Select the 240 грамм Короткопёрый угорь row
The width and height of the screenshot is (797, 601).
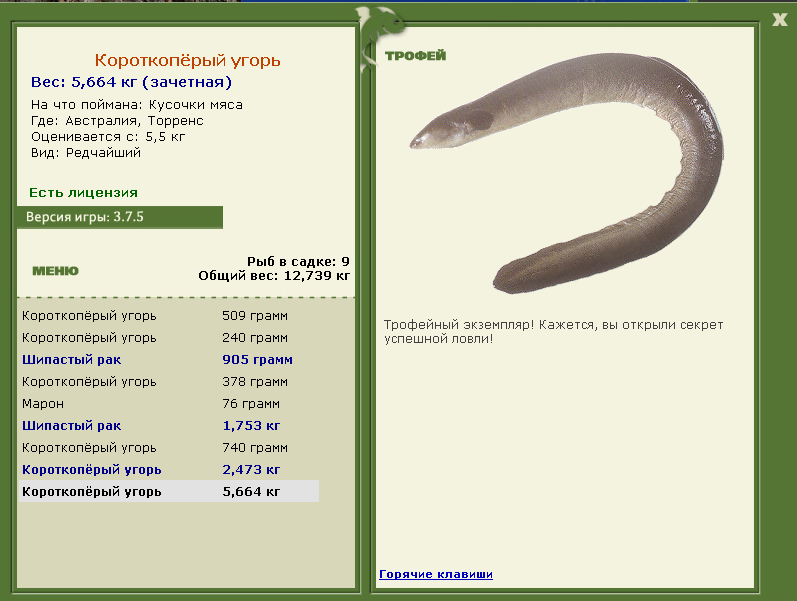(x=169, y=338)
